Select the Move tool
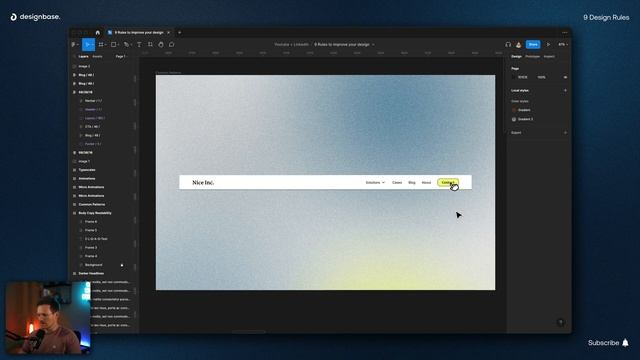This screenshot has height=360, width=640. (87, 44)
